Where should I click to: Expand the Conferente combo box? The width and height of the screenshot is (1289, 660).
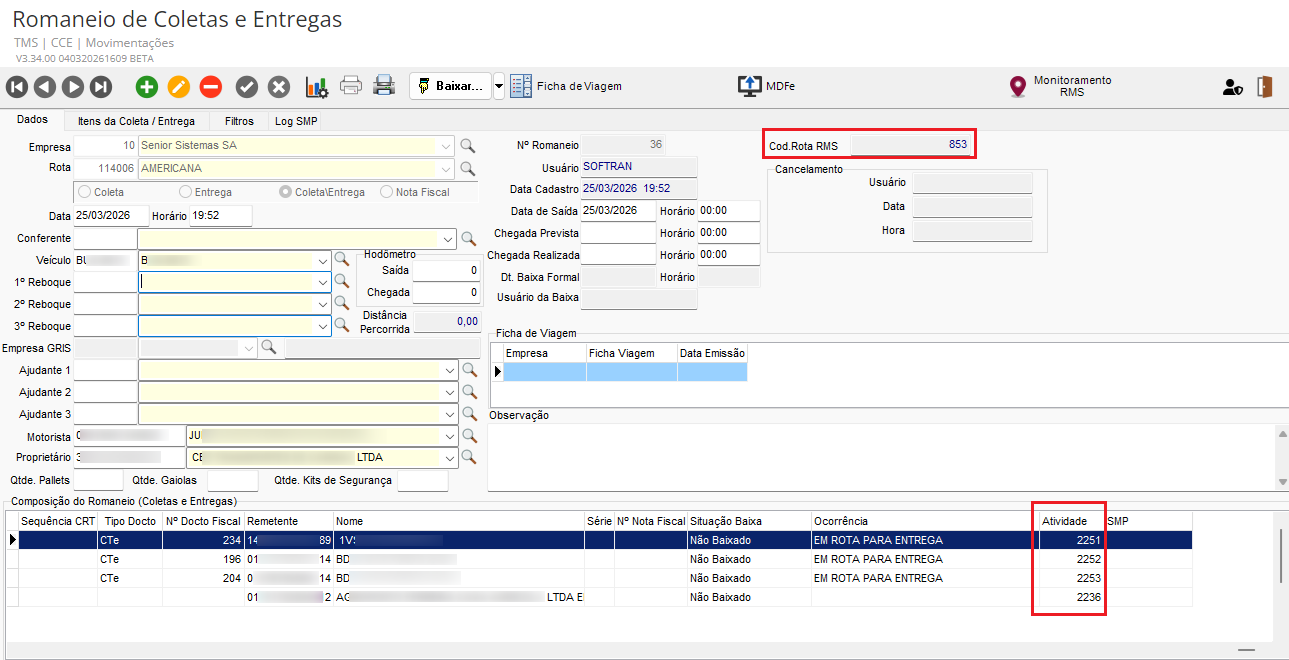(x=446, y=239)
